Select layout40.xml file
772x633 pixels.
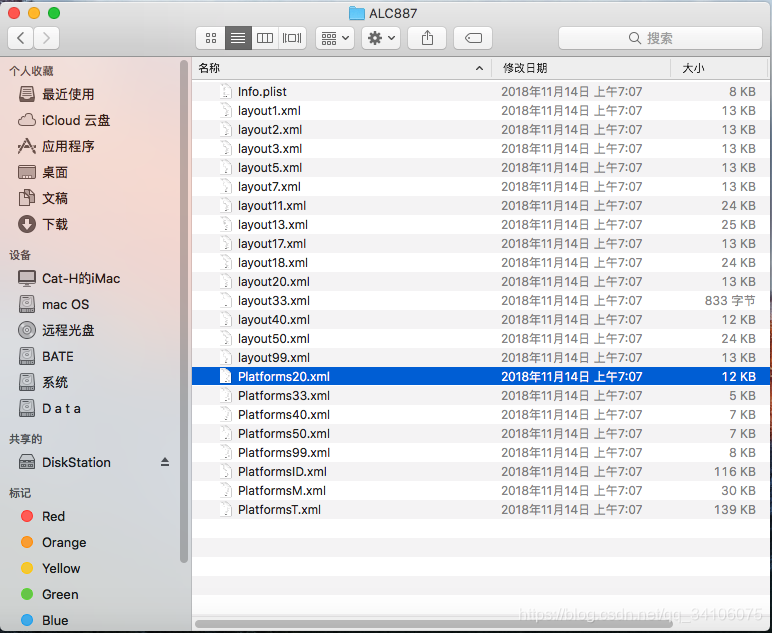pos(480,319)
